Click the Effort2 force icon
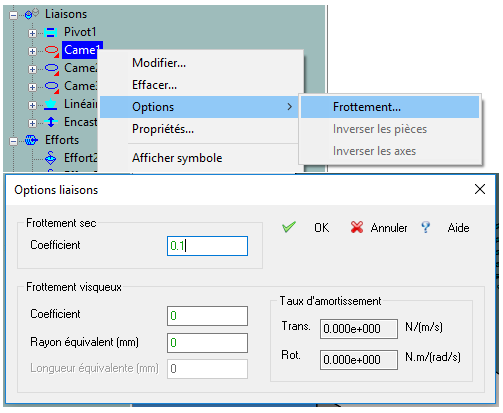Viewport: 503px width, 413px height. point(51,158)
